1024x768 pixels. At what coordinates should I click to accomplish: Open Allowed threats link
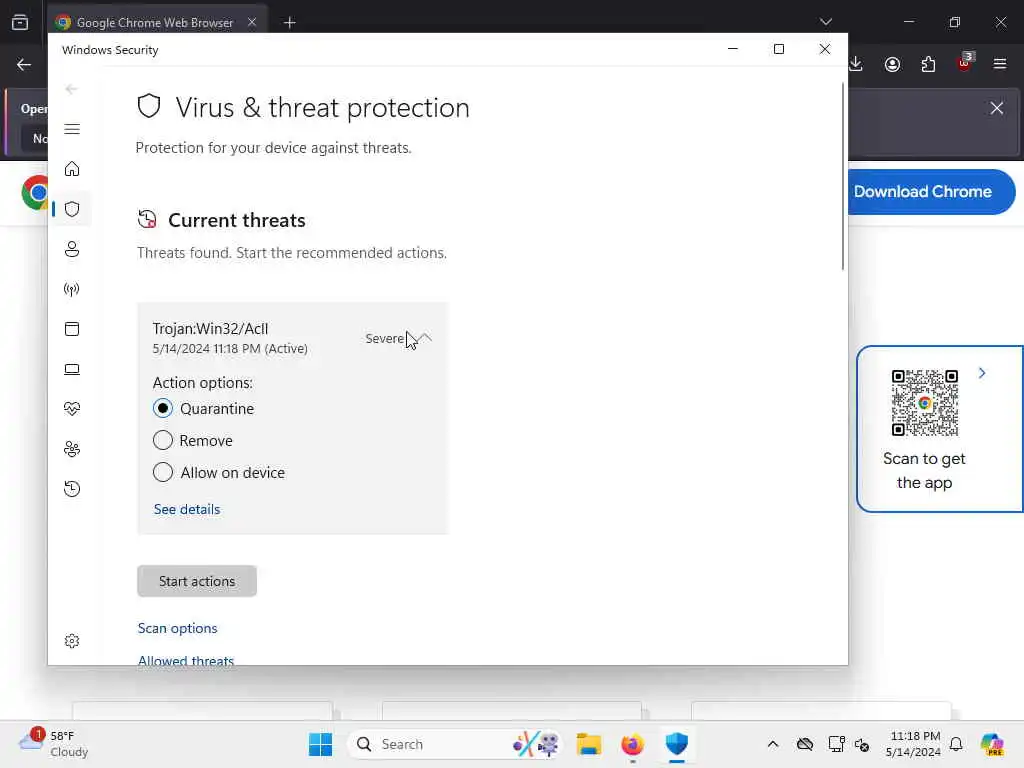point(185,660)
